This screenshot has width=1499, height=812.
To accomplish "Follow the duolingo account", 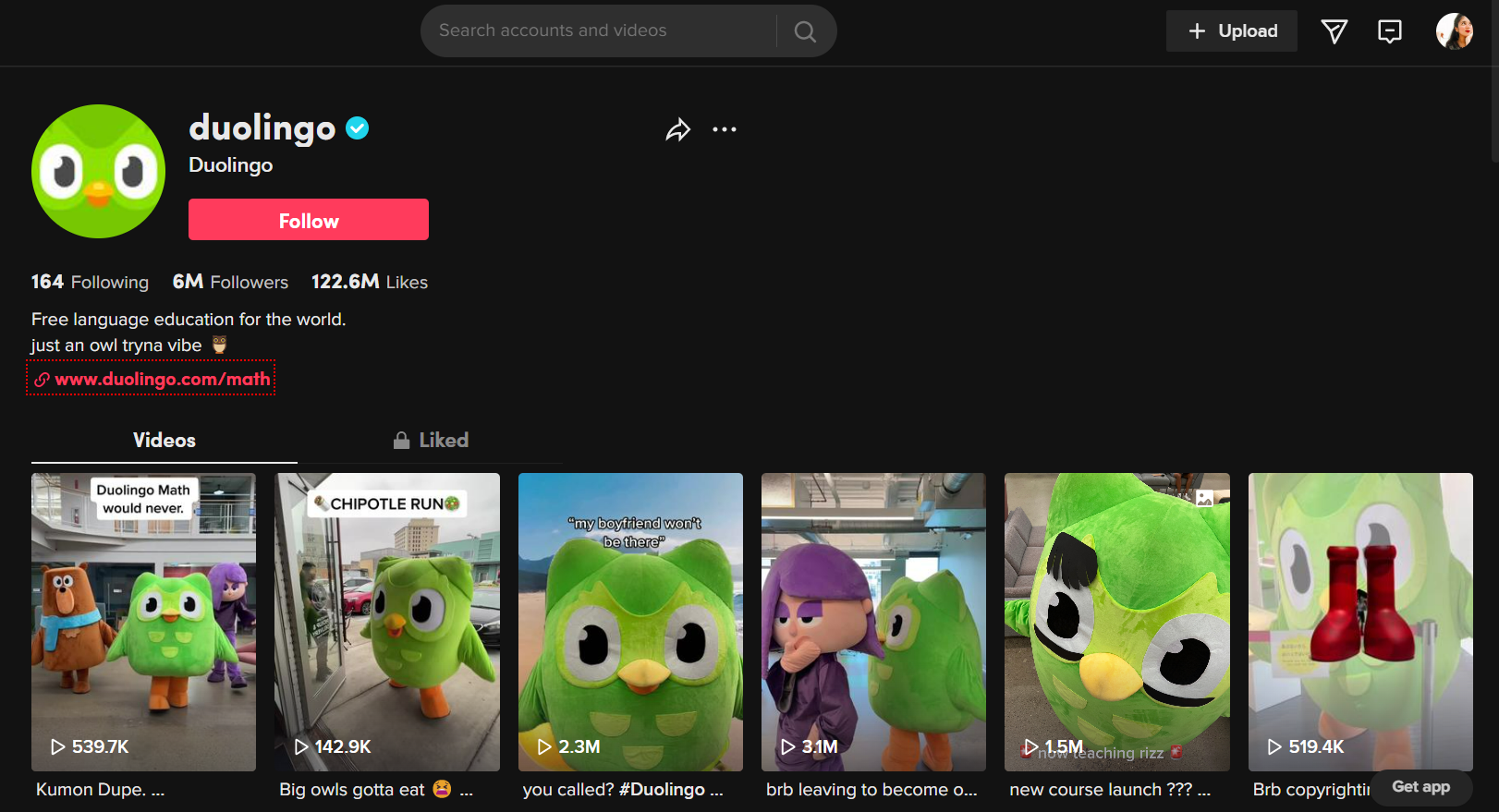I will [x=309, y=220].
